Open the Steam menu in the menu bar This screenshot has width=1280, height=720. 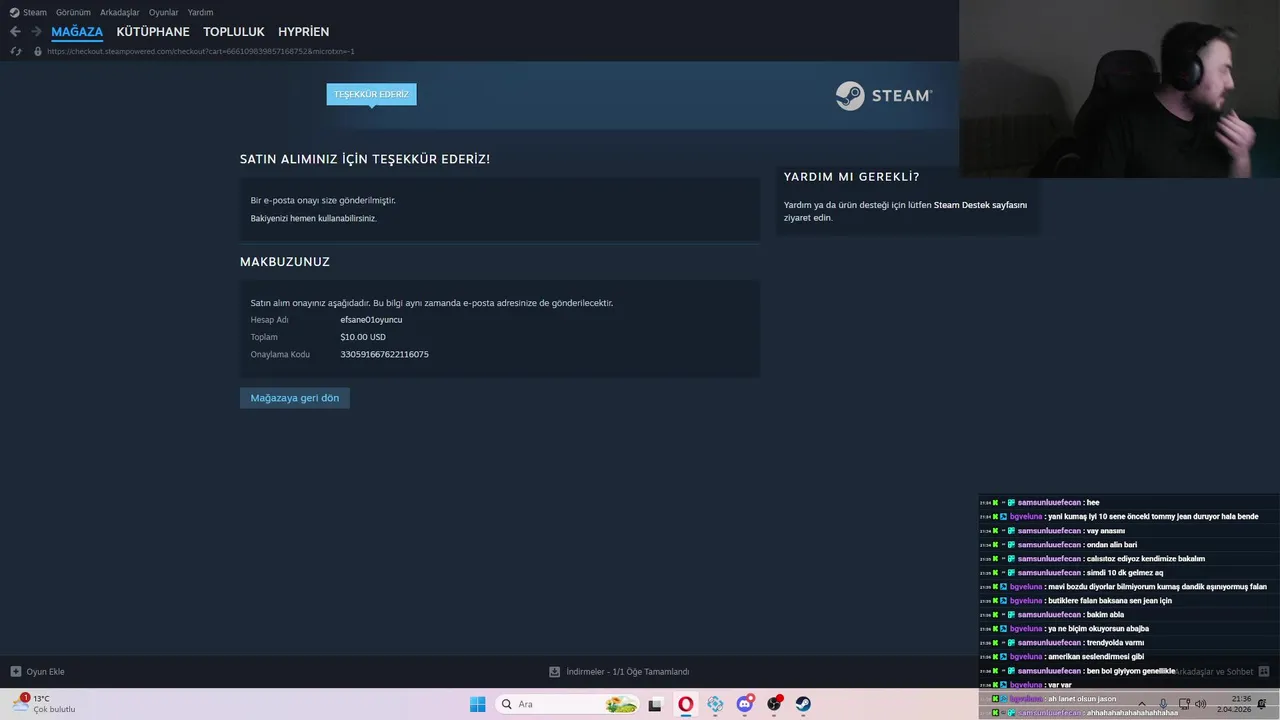28,12
